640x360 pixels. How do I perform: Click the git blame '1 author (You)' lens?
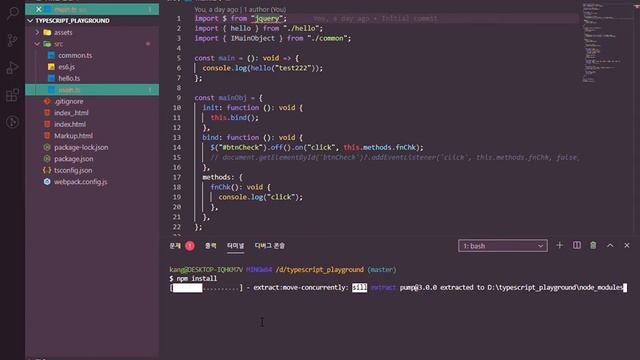tap(265, 9)
